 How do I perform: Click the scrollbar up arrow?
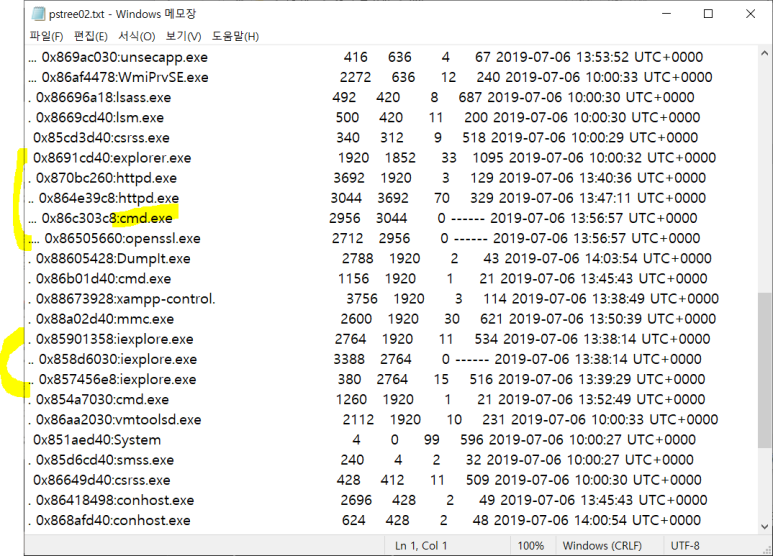[x=765, y=53]
